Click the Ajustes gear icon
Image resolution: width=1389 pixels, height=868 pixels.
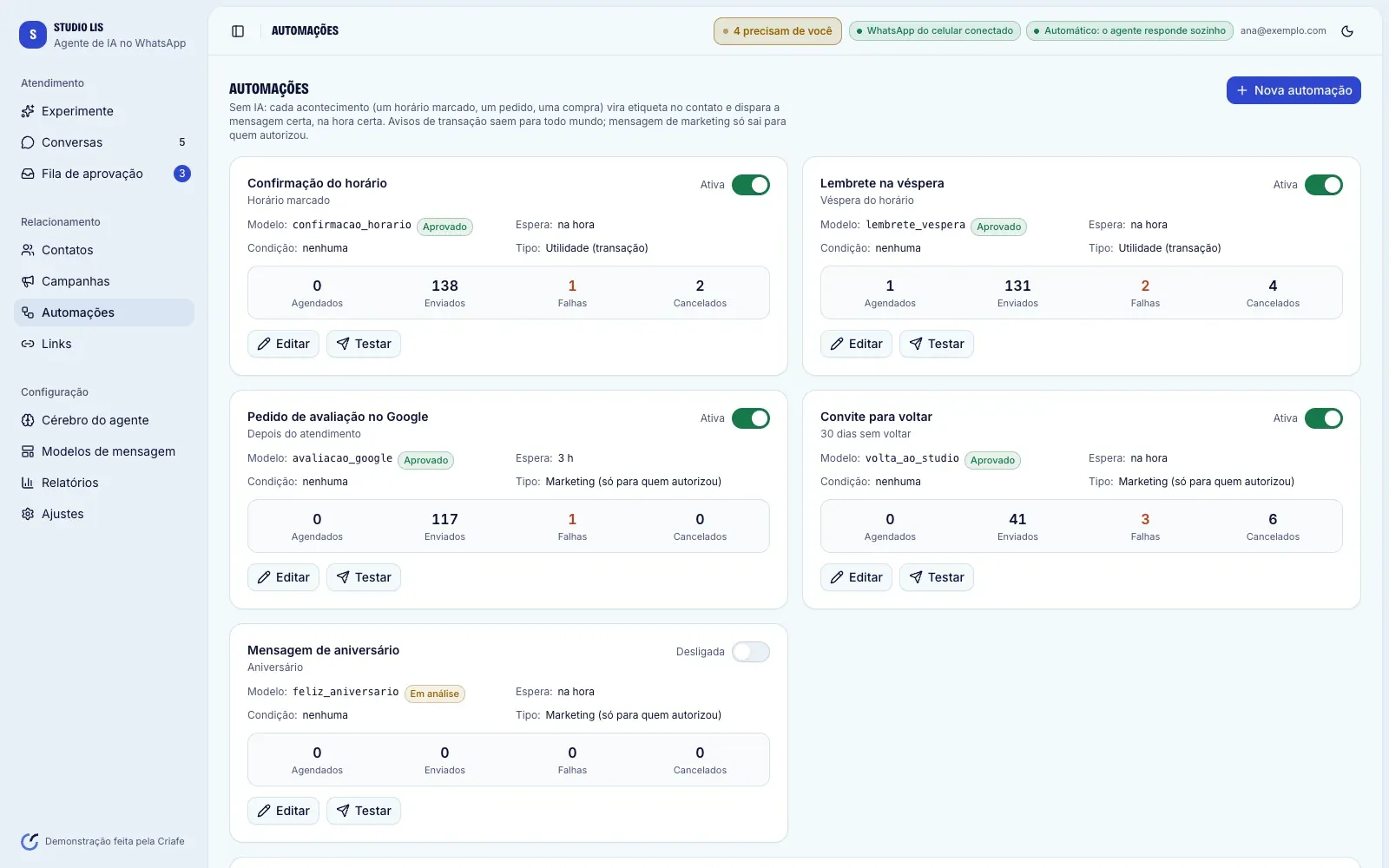click(28, 514)
